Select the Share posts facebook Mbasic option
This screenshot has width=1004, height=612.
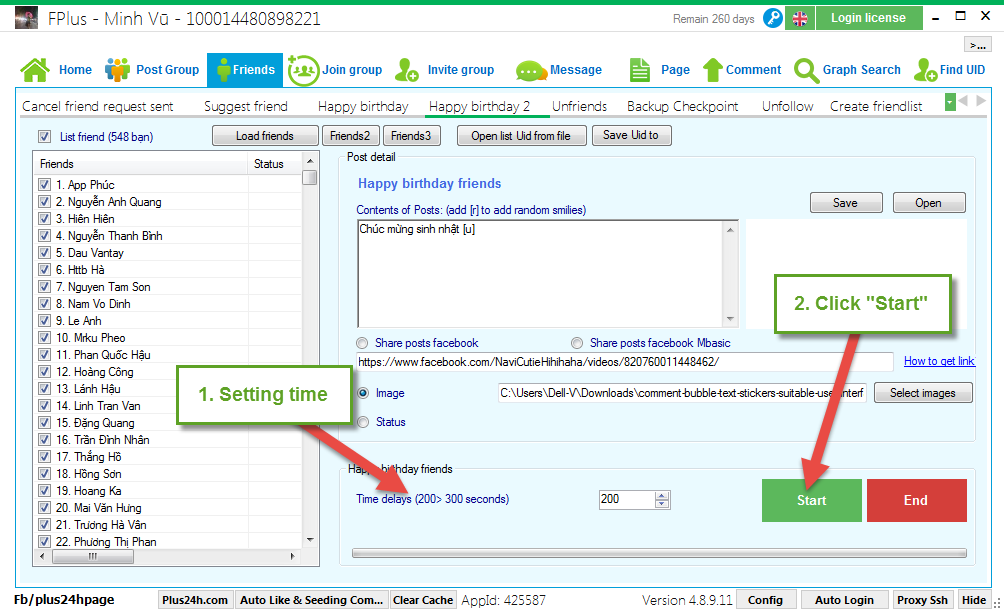point(577,343)
